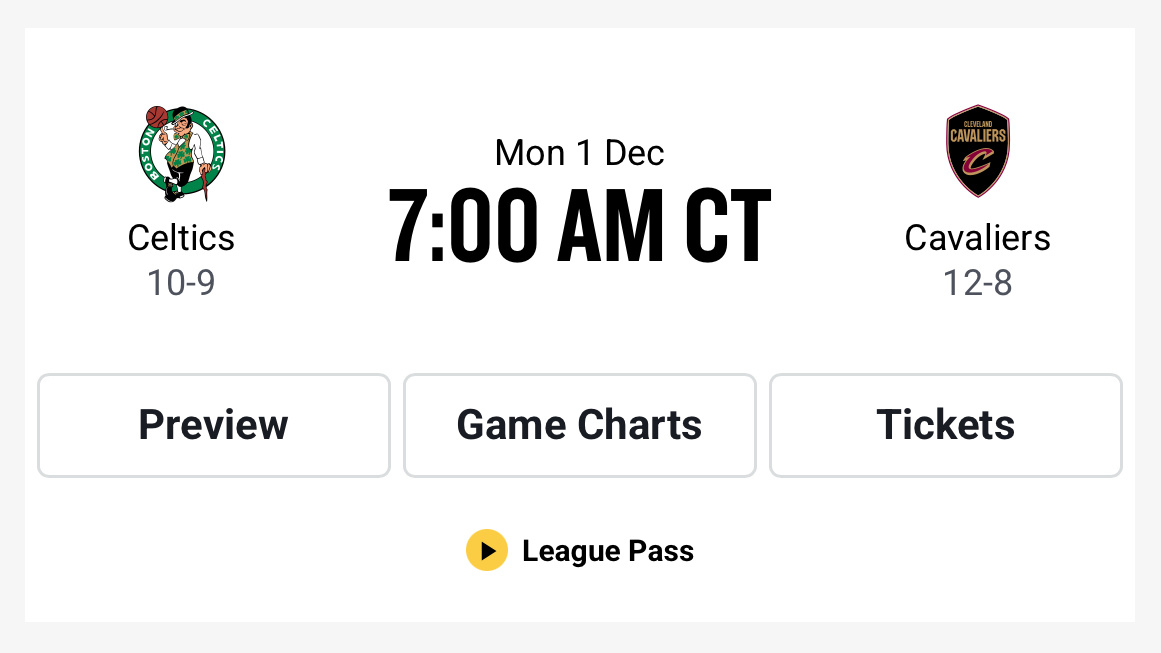The width and height of the screenshot is (1161, 653).
Task: Click the Cavaliers team name
Action: [x=977, y=238]
